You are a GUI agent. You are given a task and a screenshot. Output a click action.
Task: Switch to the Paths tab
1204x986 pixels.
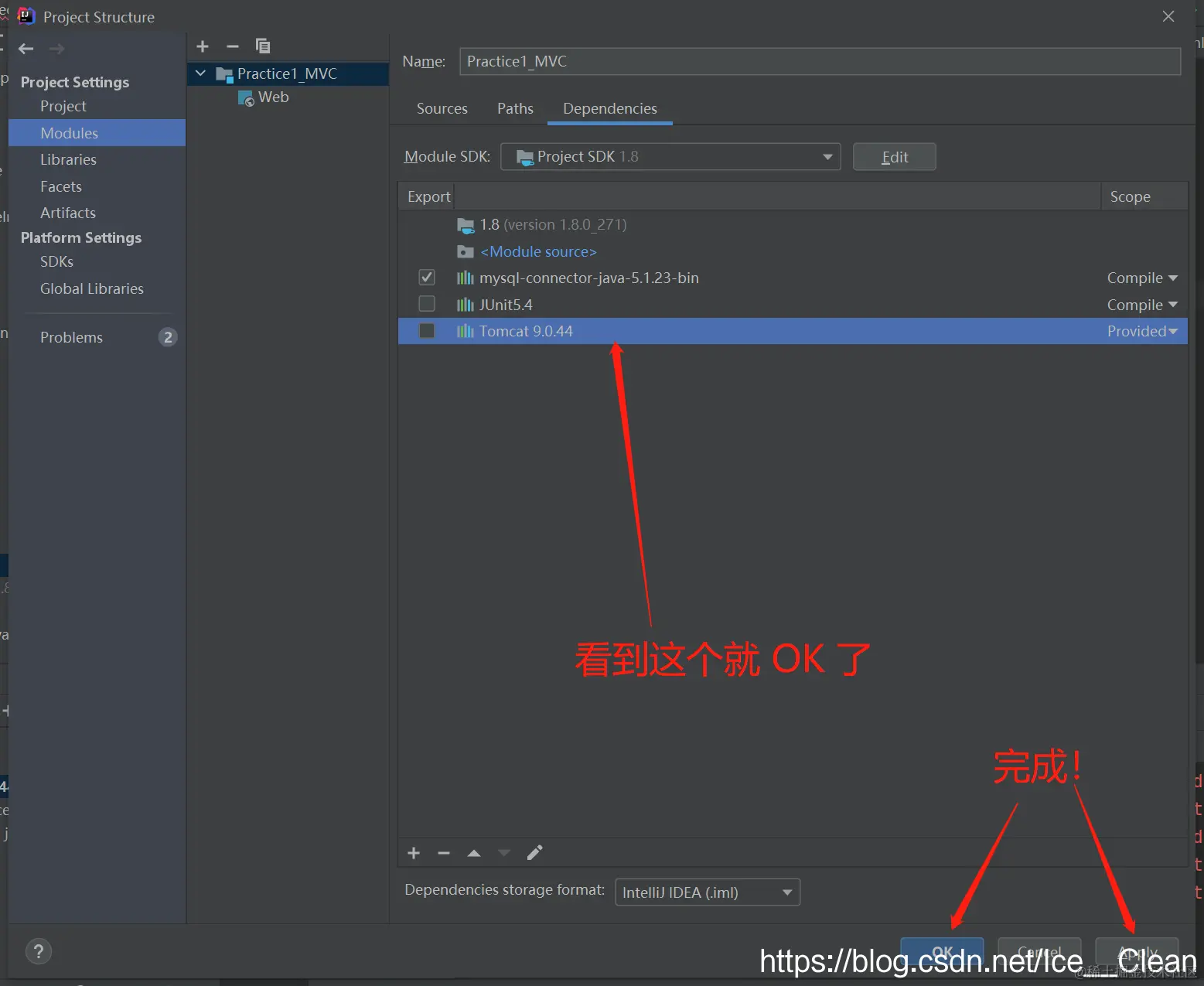515,109
